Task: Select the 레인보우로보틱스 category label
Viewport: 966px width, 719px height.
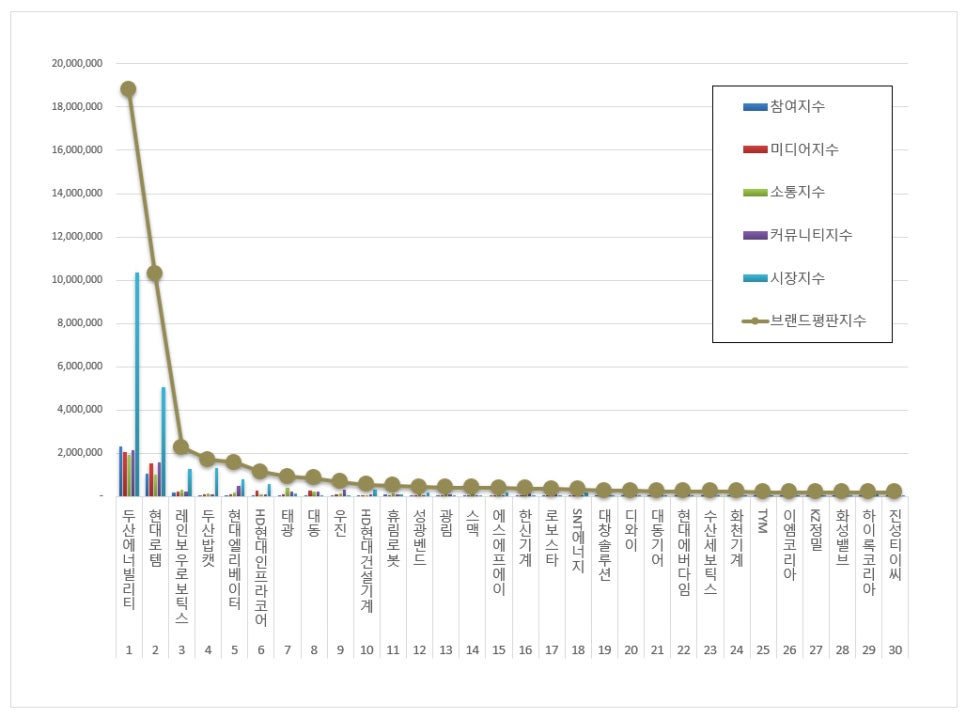Action: click(182, 566)
